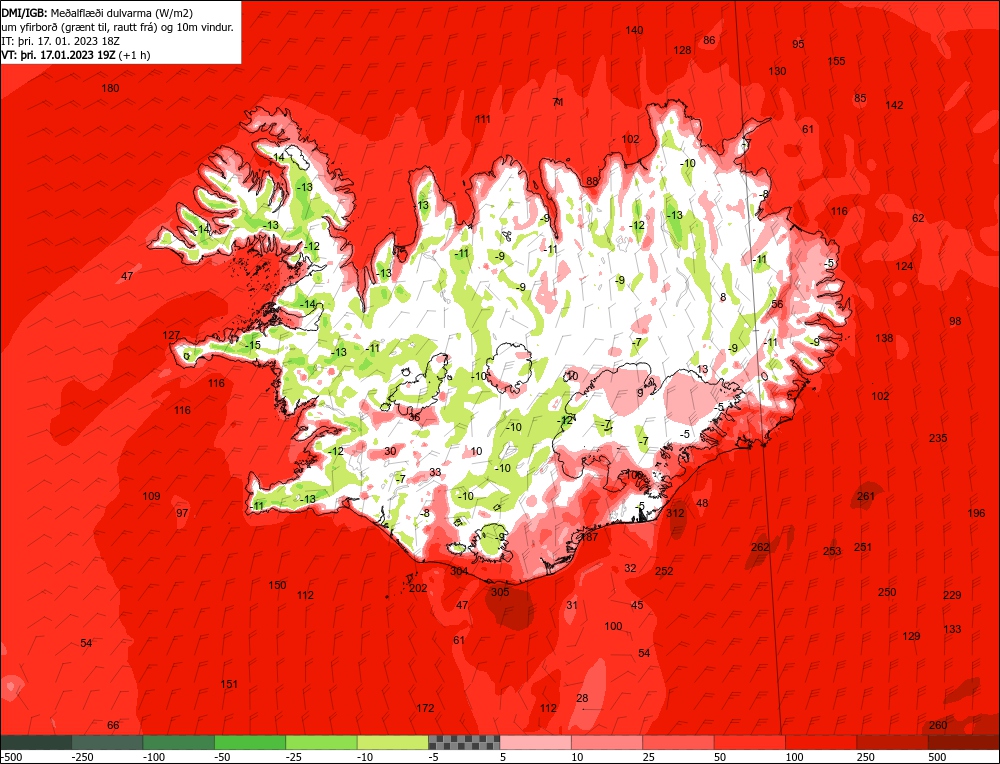Click the '-100' legend label
The width and height of the screenshot is (1000, 764).
click(x=154, y=757)
